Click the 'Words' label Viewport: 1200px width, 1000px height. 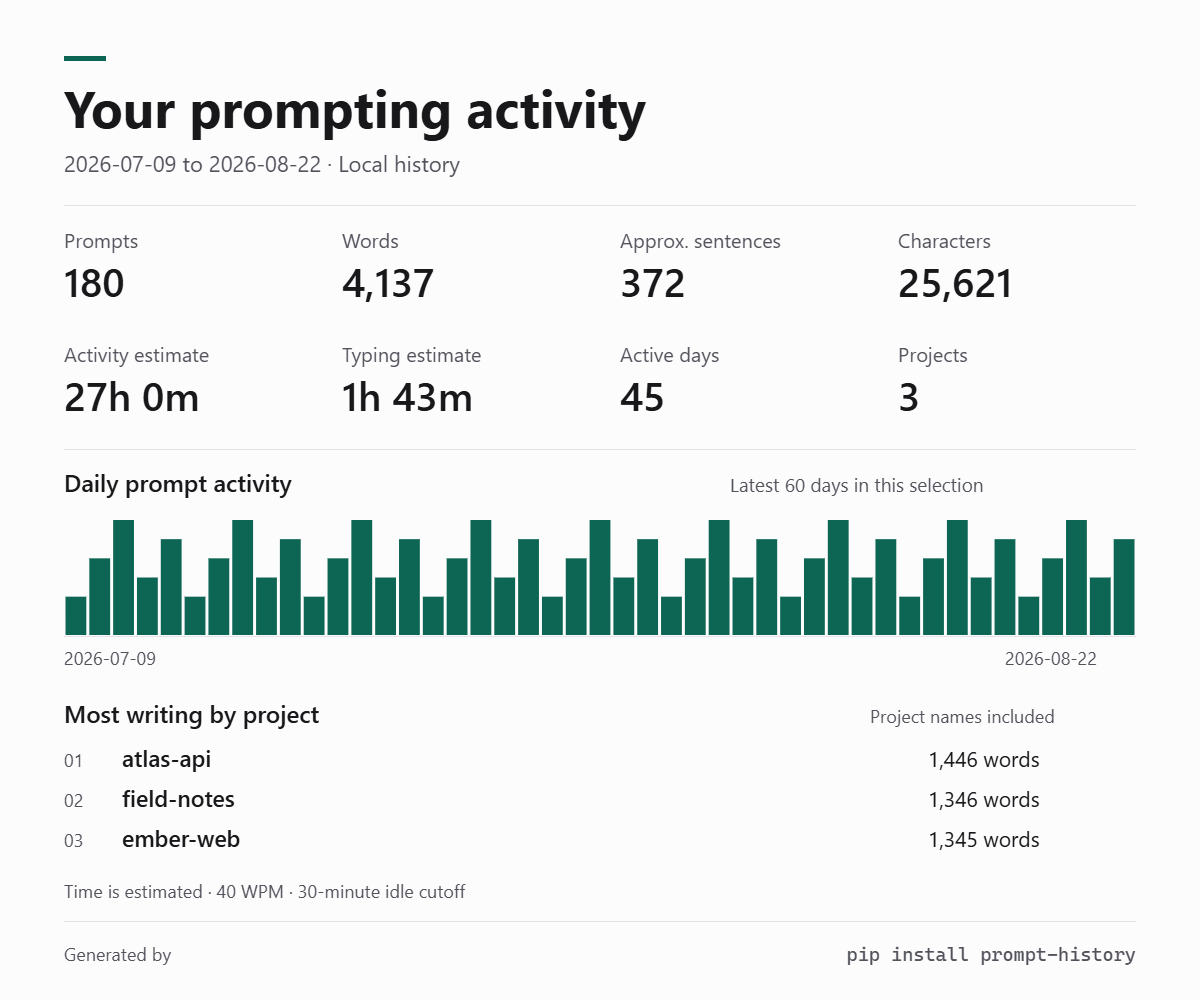click(370, 241)
